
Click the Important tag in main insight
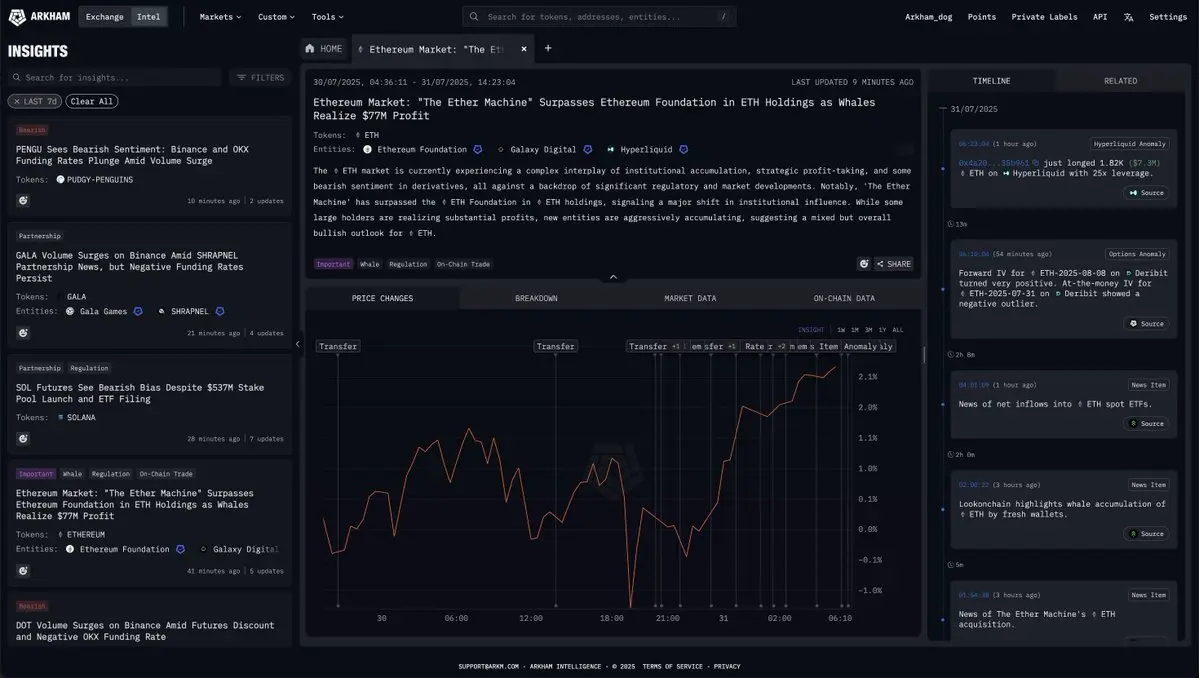(x=333, y=264)
